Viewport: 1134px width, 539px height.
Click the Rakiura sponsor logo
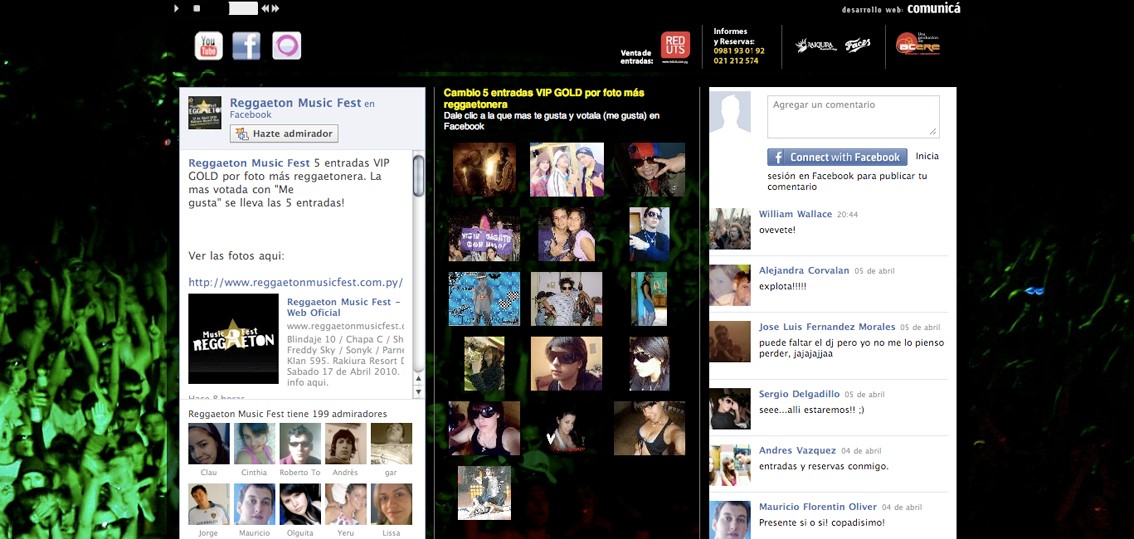coord(816,46)
